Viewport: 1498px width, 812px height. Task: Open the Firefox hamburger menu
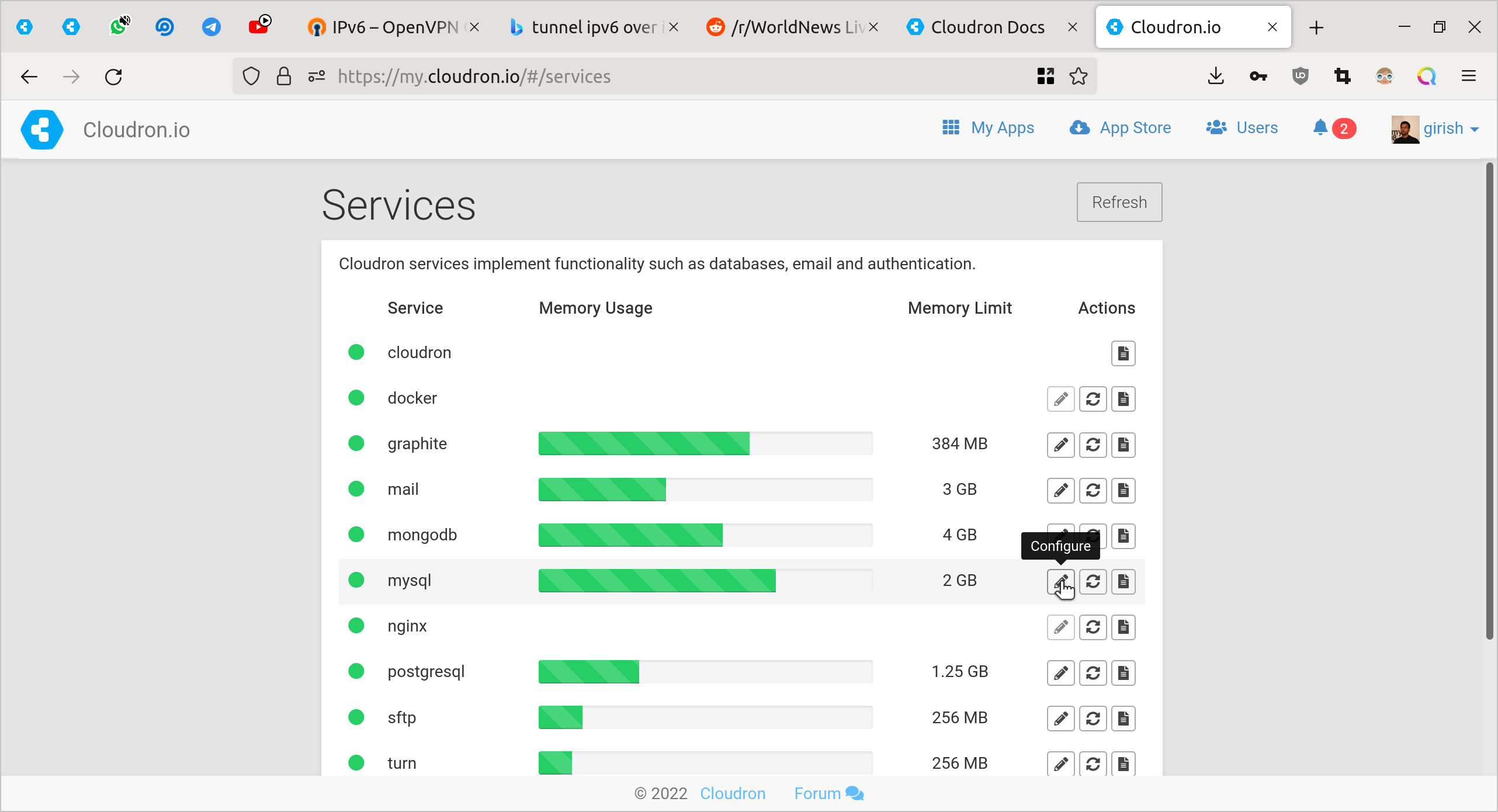tap(1468, 77)
